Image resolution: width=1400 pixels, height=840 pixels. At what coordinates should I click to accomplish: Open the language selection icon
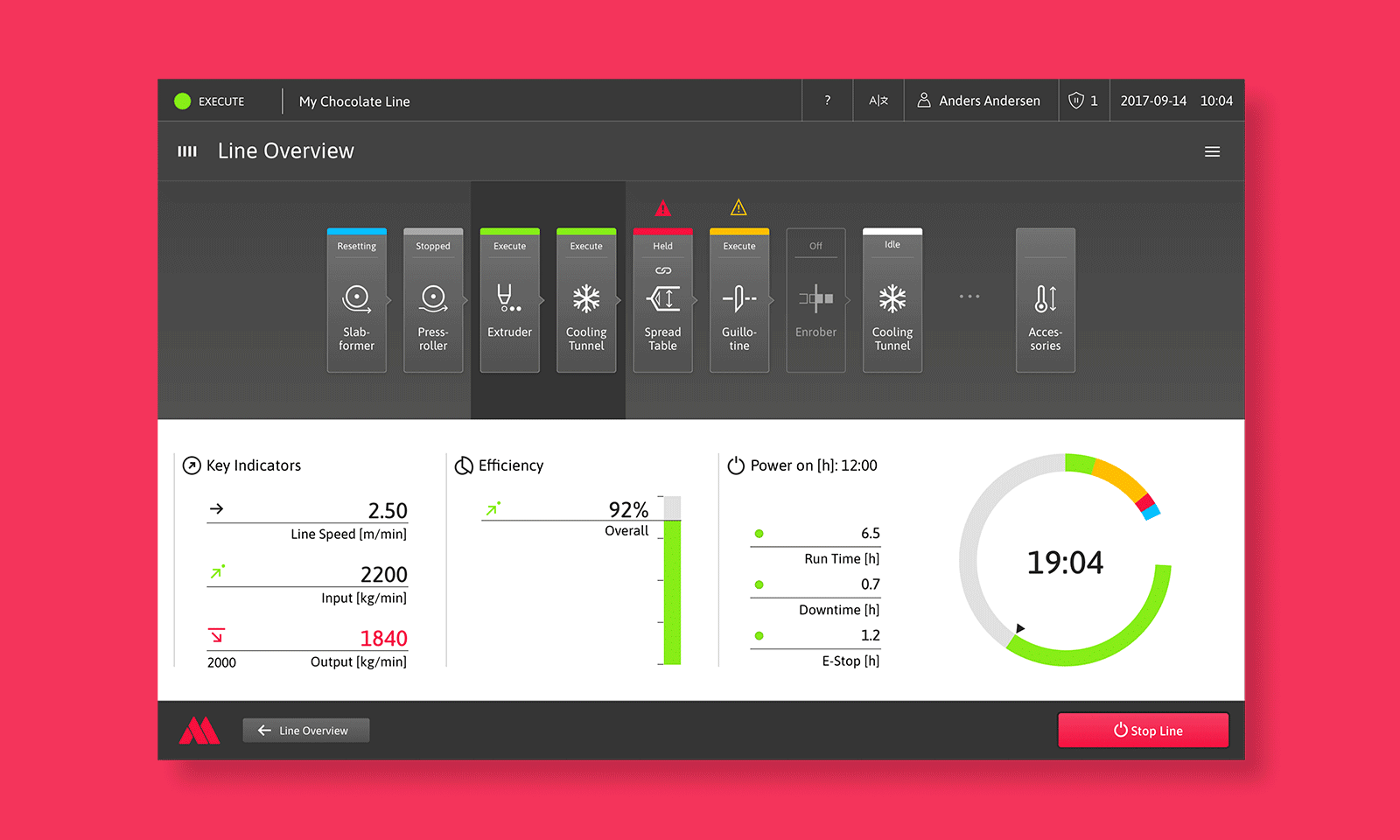pos(878,101)
